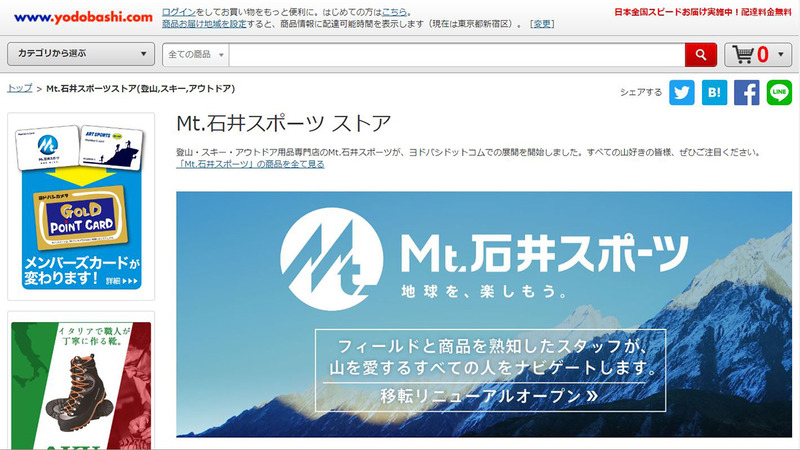
Task: Click the Mt.石井スポーツストア breadcrumb text
Action: click(141, 88)
